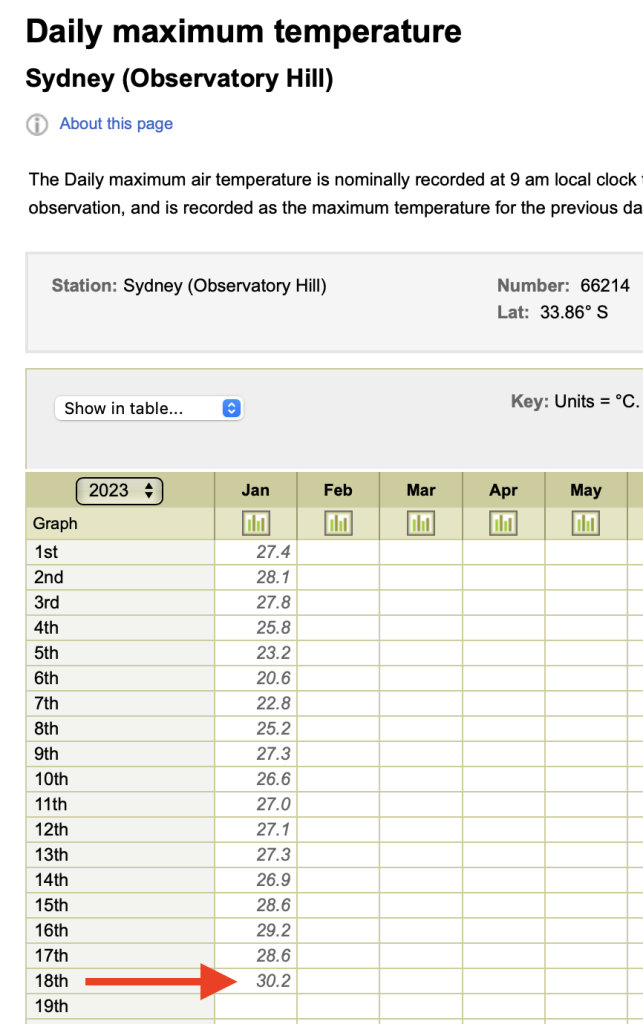This screenshot has height=1024, width=643.
Task: Open the graph icon for Feb
Action: pyautogui.click(x=338, y=523)
